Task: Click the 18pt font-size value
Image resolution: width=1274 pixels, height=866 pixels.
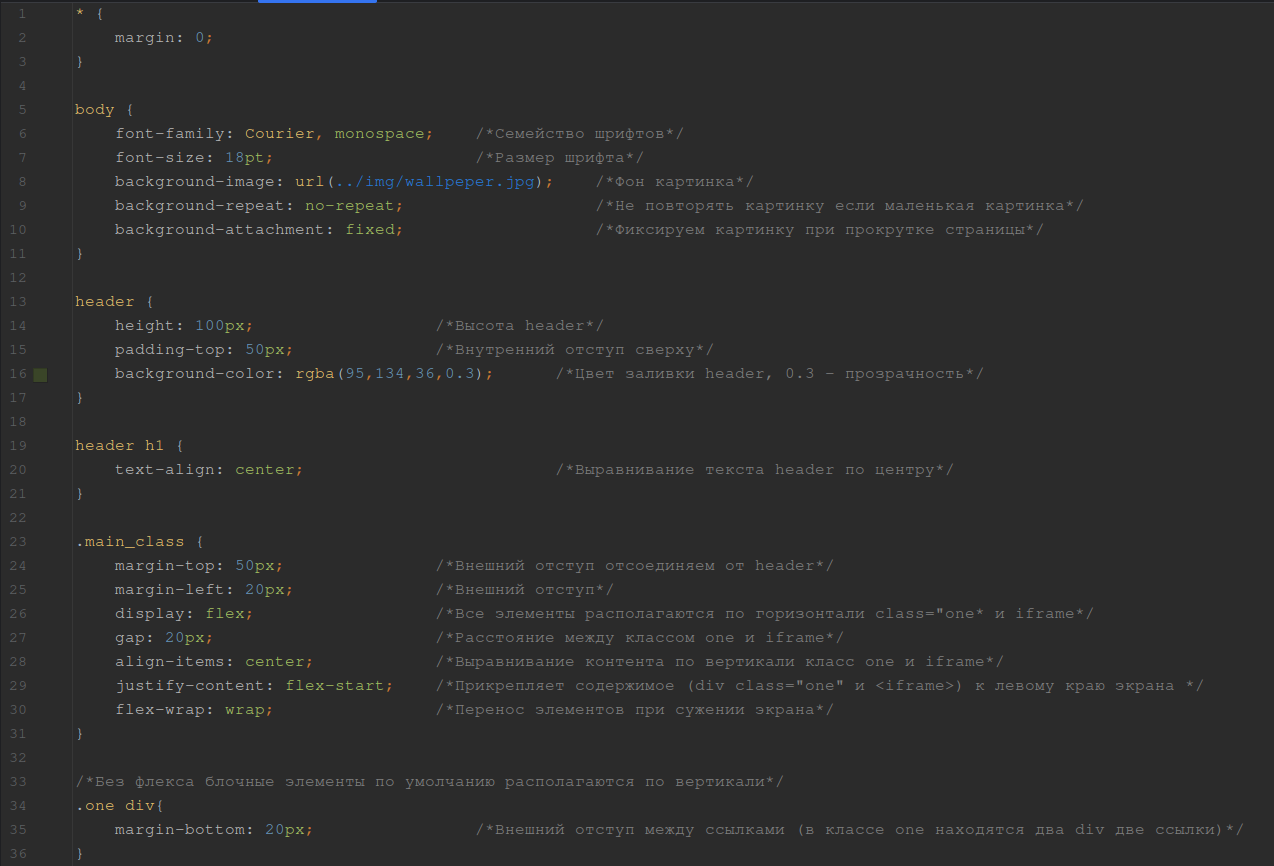Action: (x=244, y=158)
